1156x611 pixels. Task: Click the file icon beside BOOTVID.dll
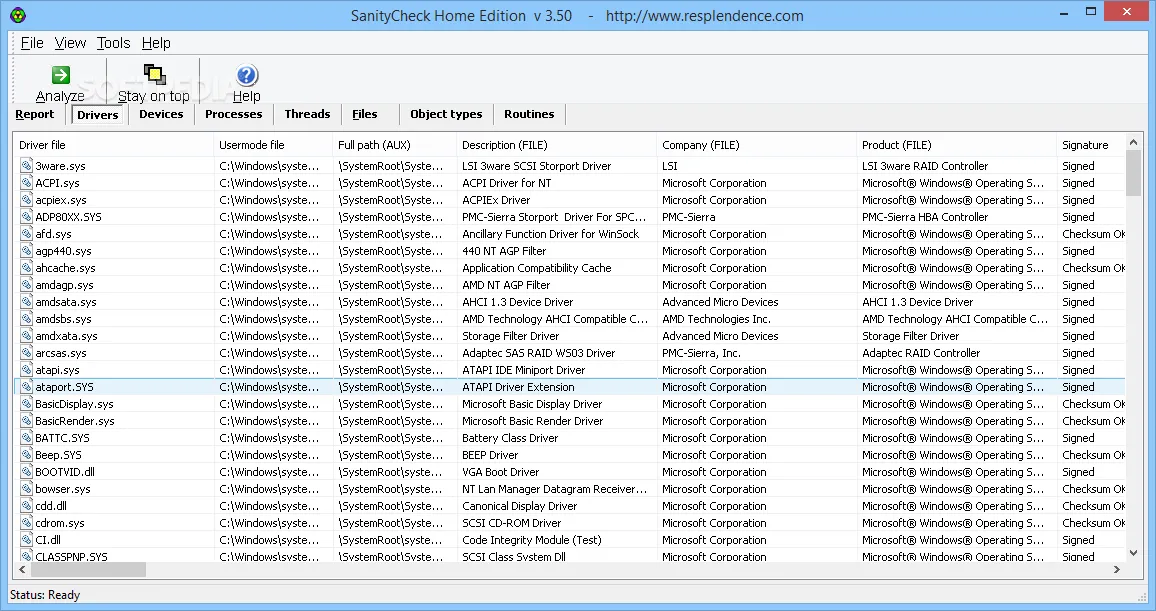27,471
